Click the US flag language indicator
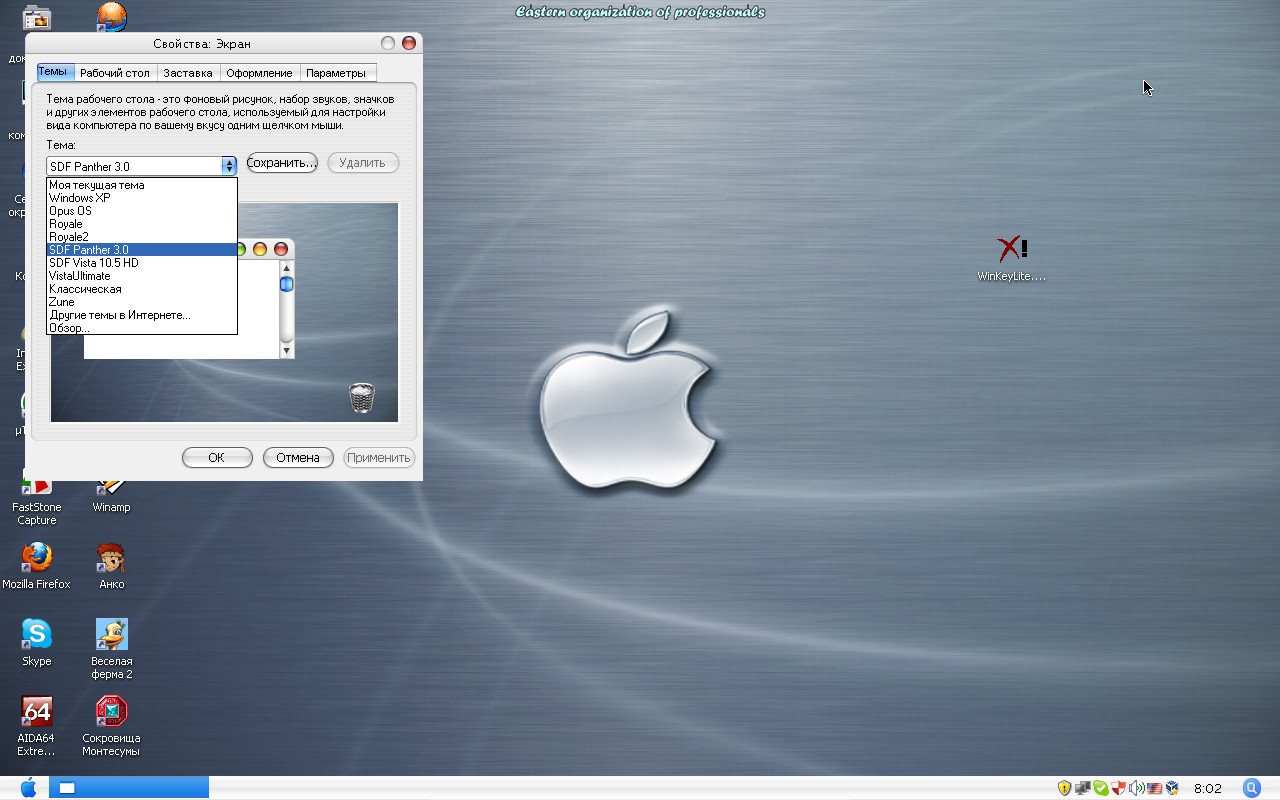Image resolution: width=1280 pixels, height=800 pixels. [1154, 788]
